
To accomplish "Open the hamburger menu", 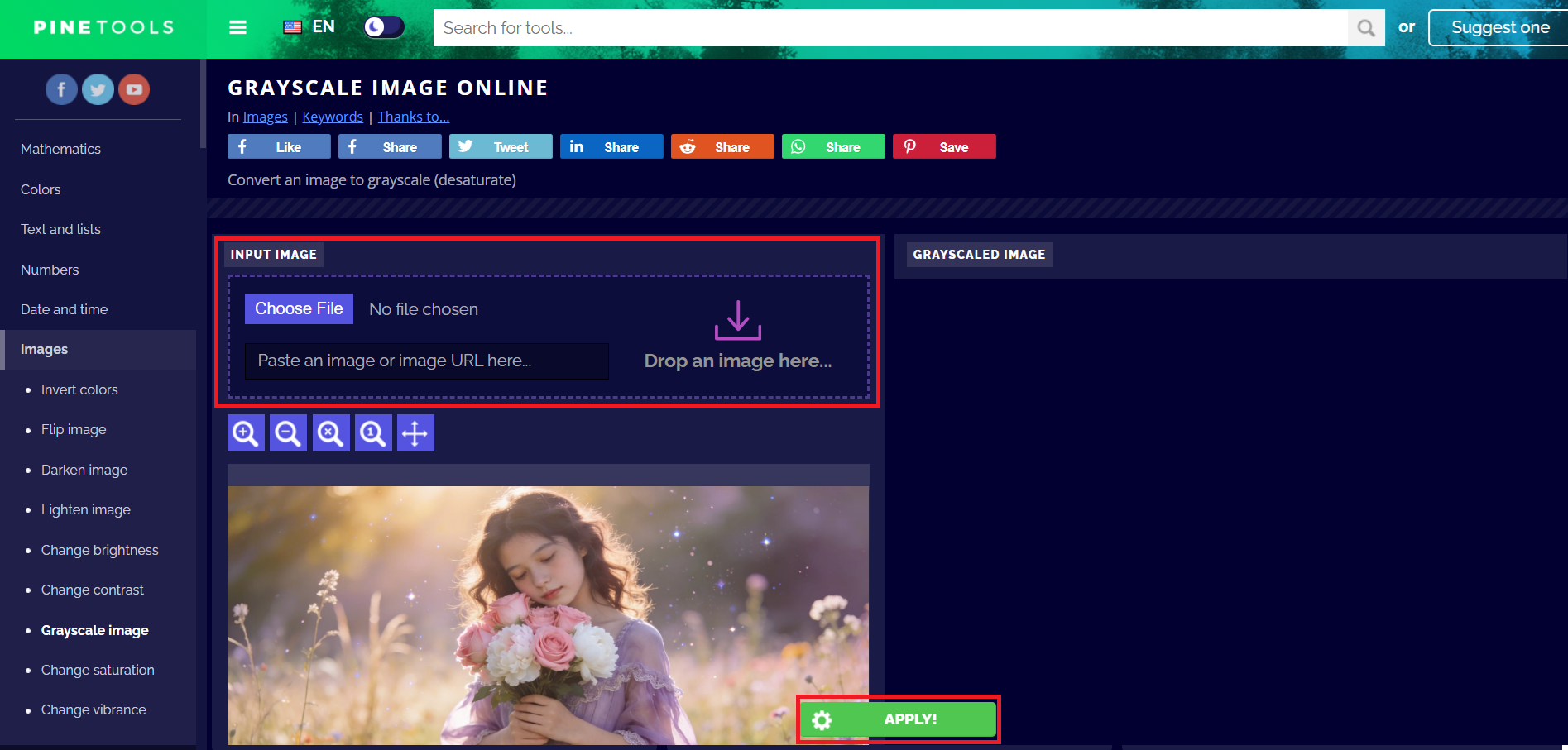I will coord(237,27).
